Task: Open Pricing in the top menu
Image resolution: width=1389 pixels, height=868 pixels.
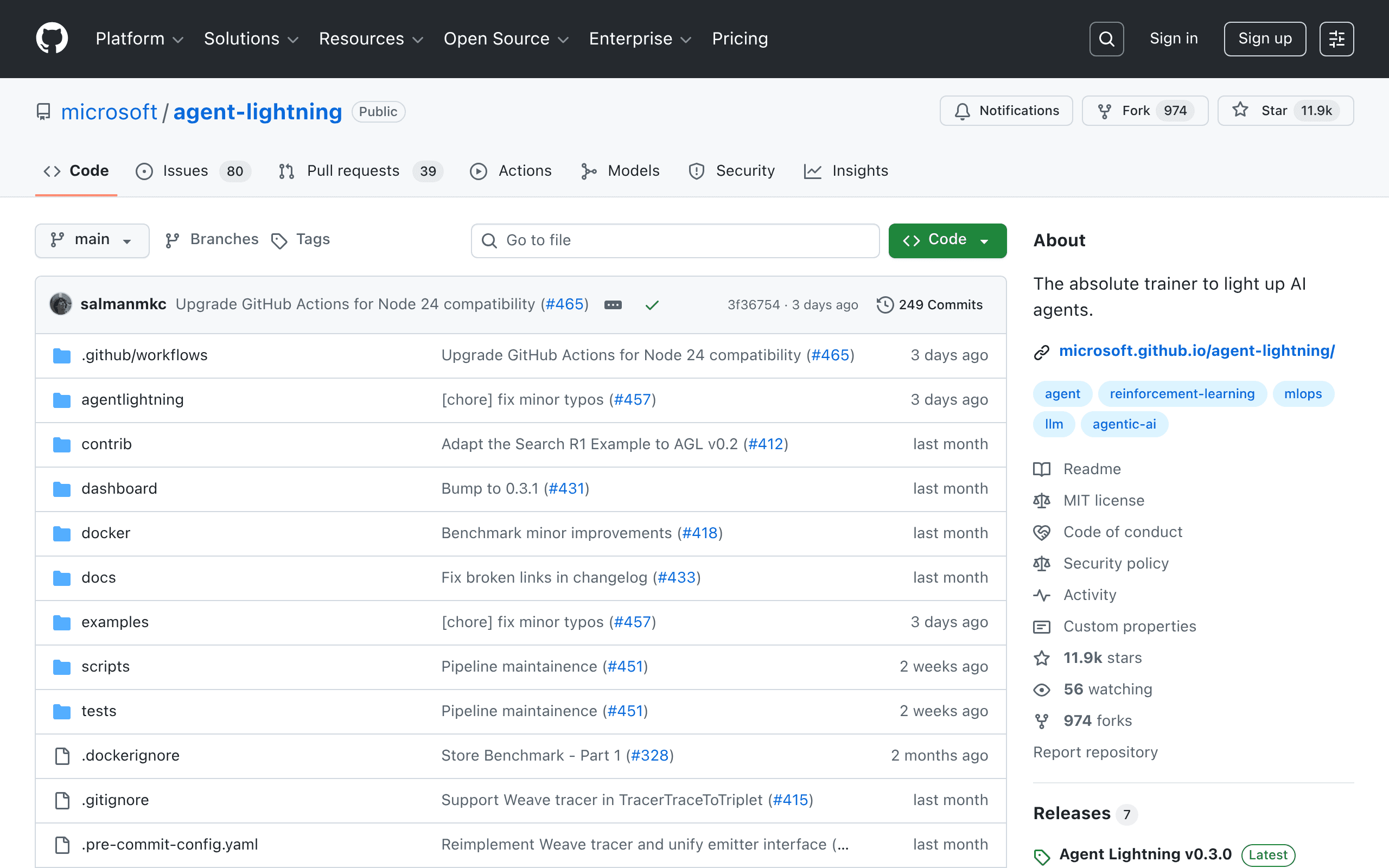Action: (740, 39)
